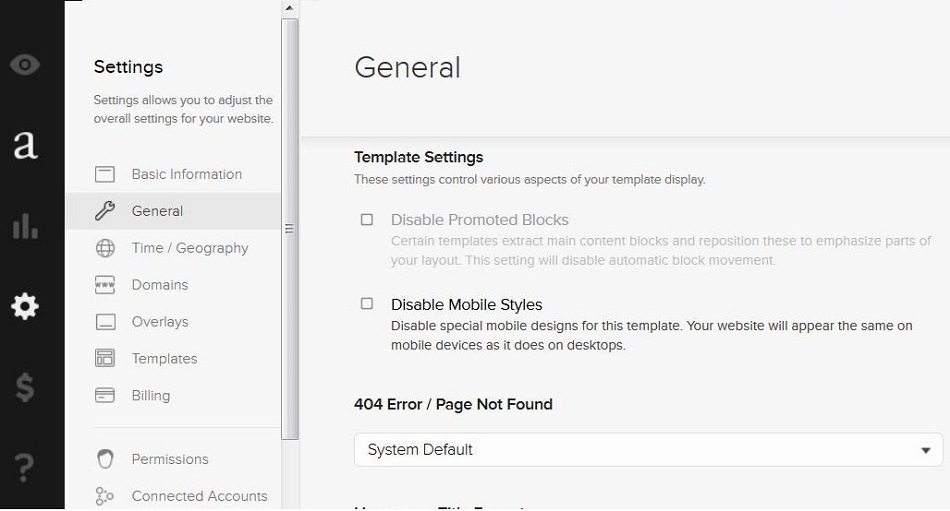
Task: Open the Templates settings page
Action: point(164,359)
